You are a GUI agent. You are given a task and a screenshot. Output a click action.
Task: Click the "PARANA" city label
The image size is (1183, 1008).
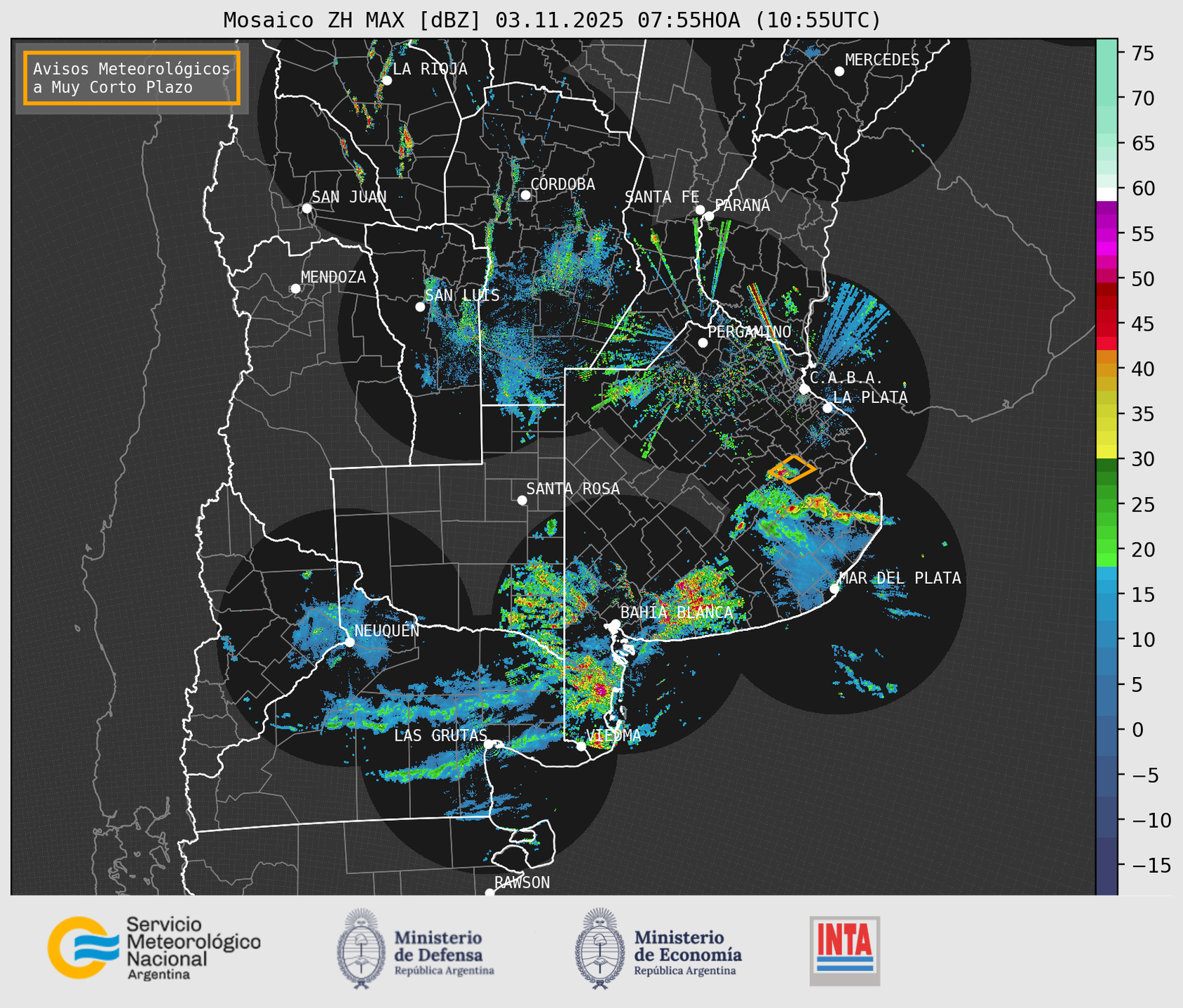click(742, 205)
